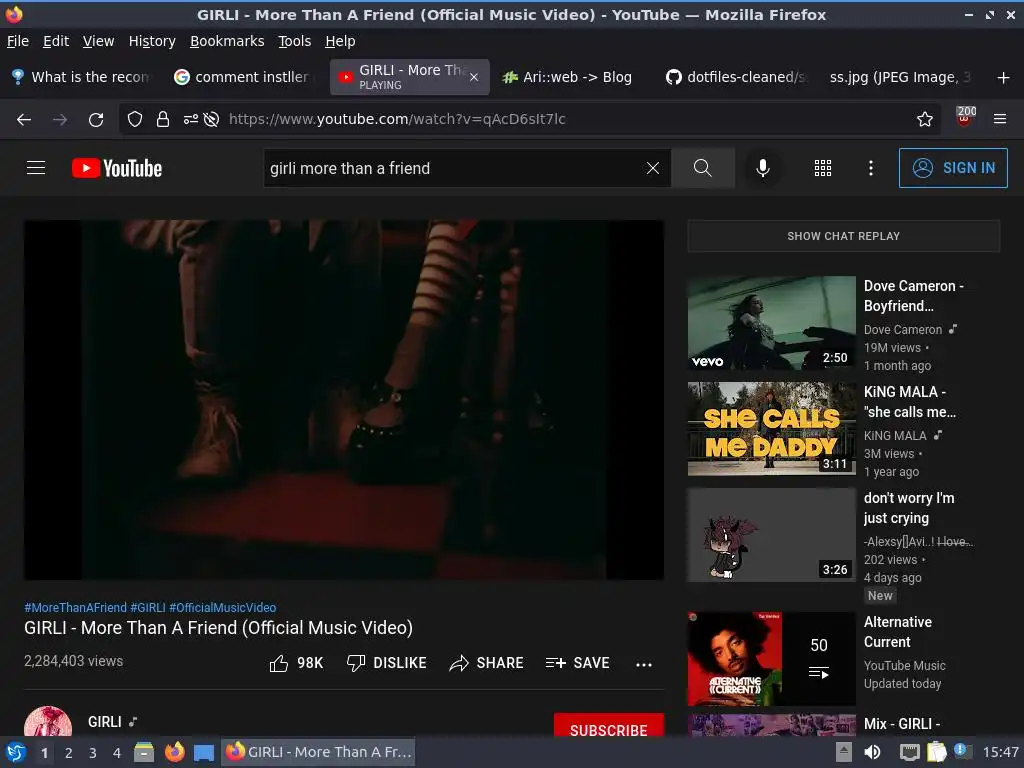The image size is (1024, 768).
Task: Open Firefox application hamburger menu
Action: tap(1000, 119)
